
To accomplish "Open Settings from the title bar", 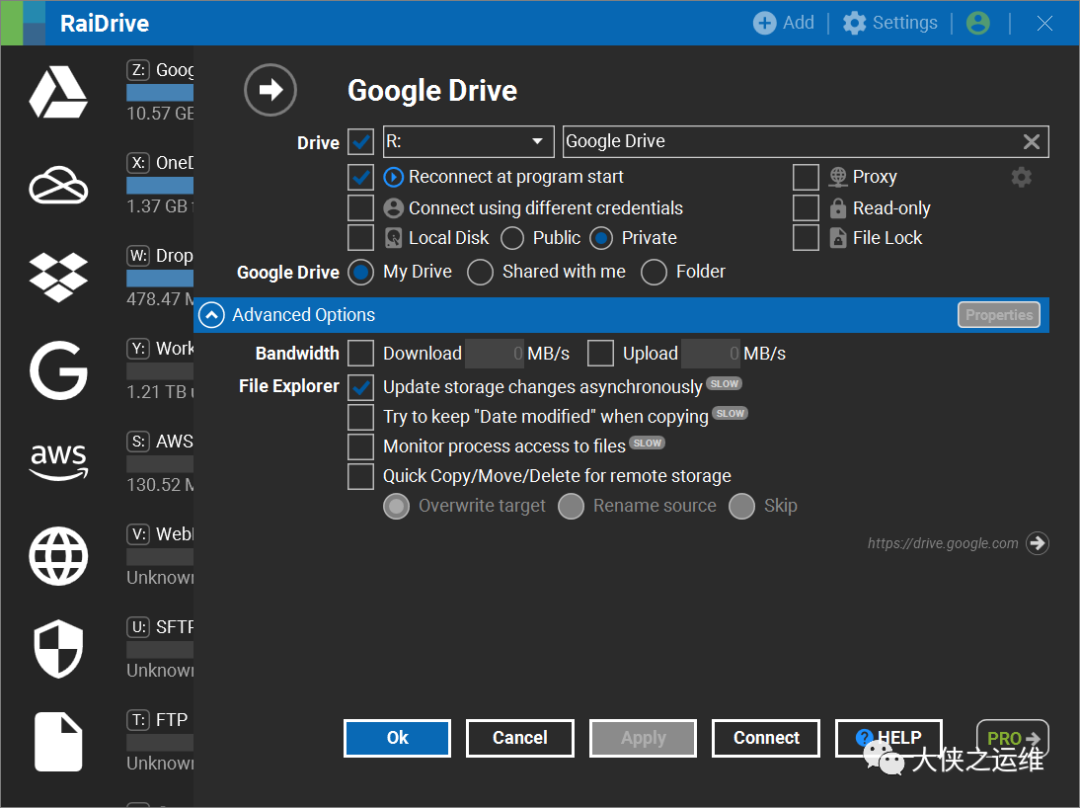I will point(890,23).
